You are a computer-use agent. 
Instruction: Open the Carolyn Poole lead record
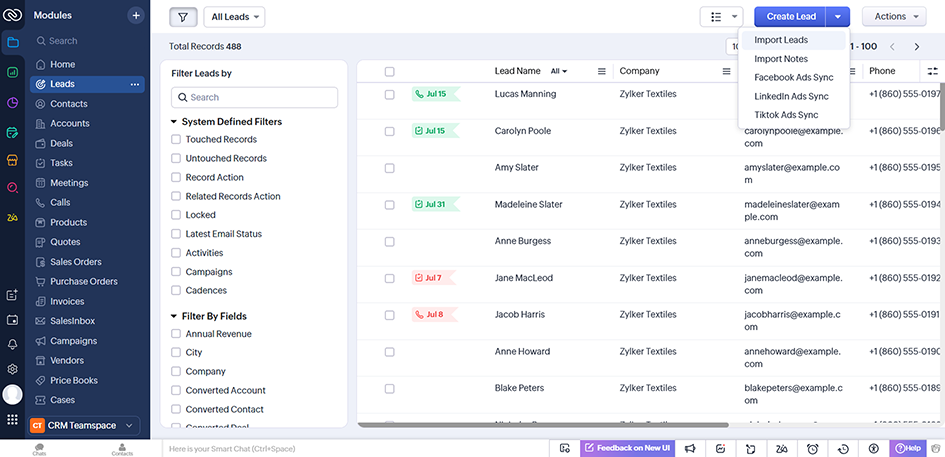(521, 131)
